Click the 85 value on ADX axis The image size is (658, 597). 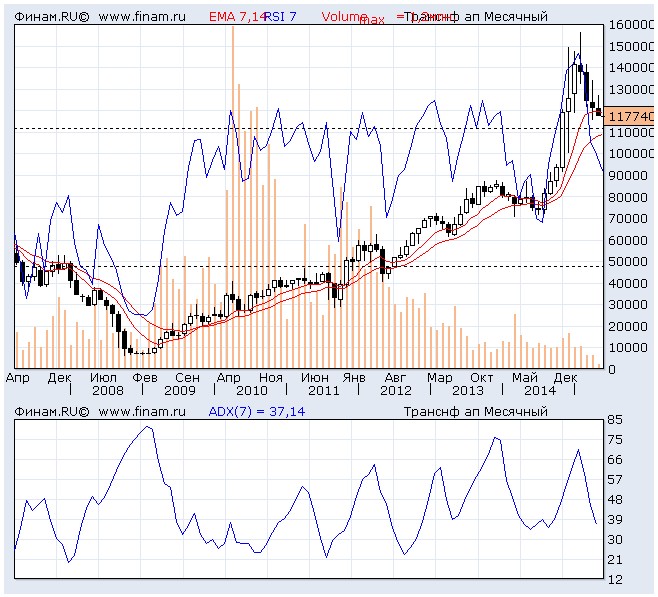(615, 420)
